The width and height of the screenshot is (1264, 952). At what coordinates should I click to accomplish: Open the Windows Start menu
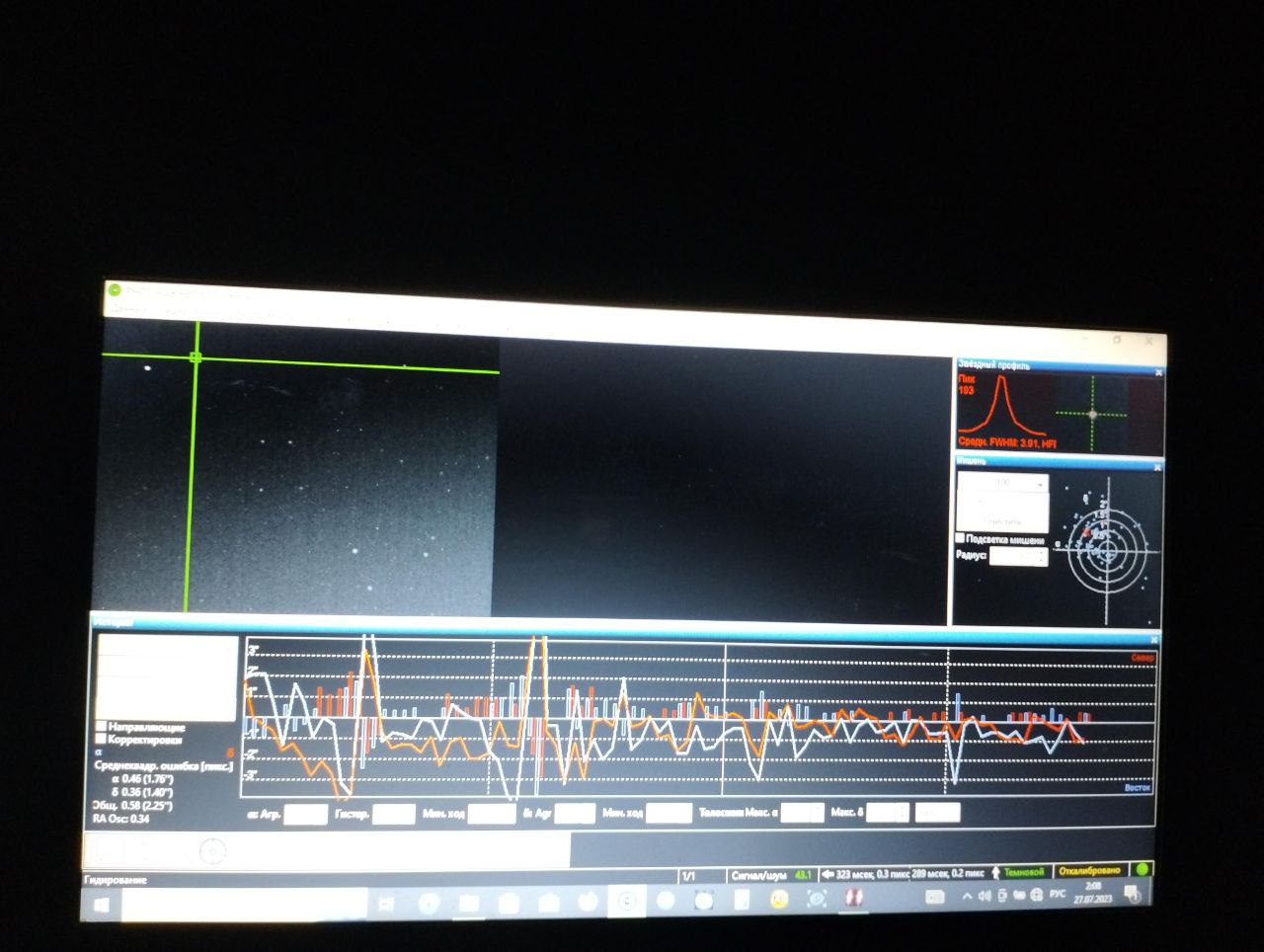101,902
